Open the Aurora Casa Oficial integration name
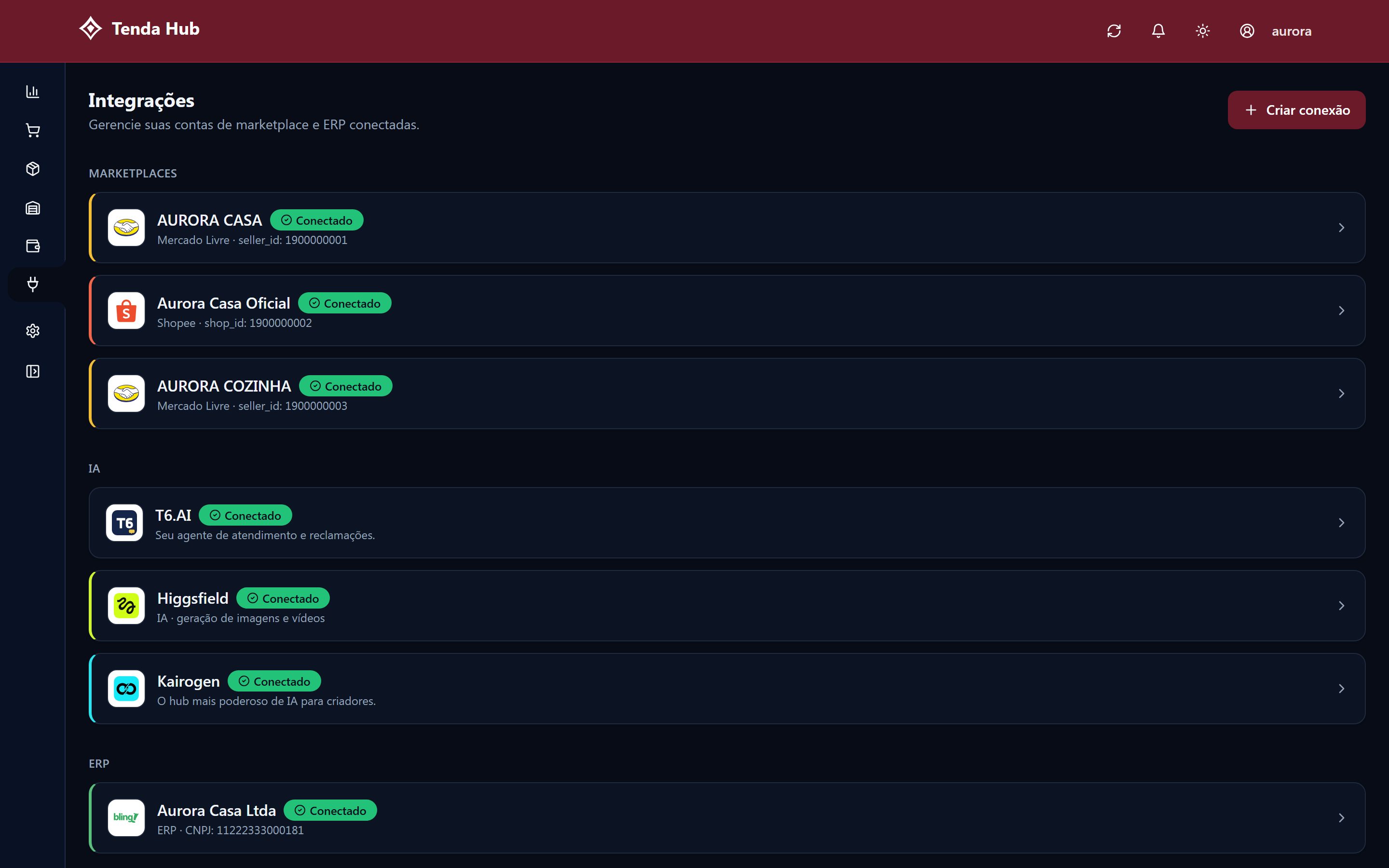The height and width of the screenshot is (868, 1389). [224, 303]
